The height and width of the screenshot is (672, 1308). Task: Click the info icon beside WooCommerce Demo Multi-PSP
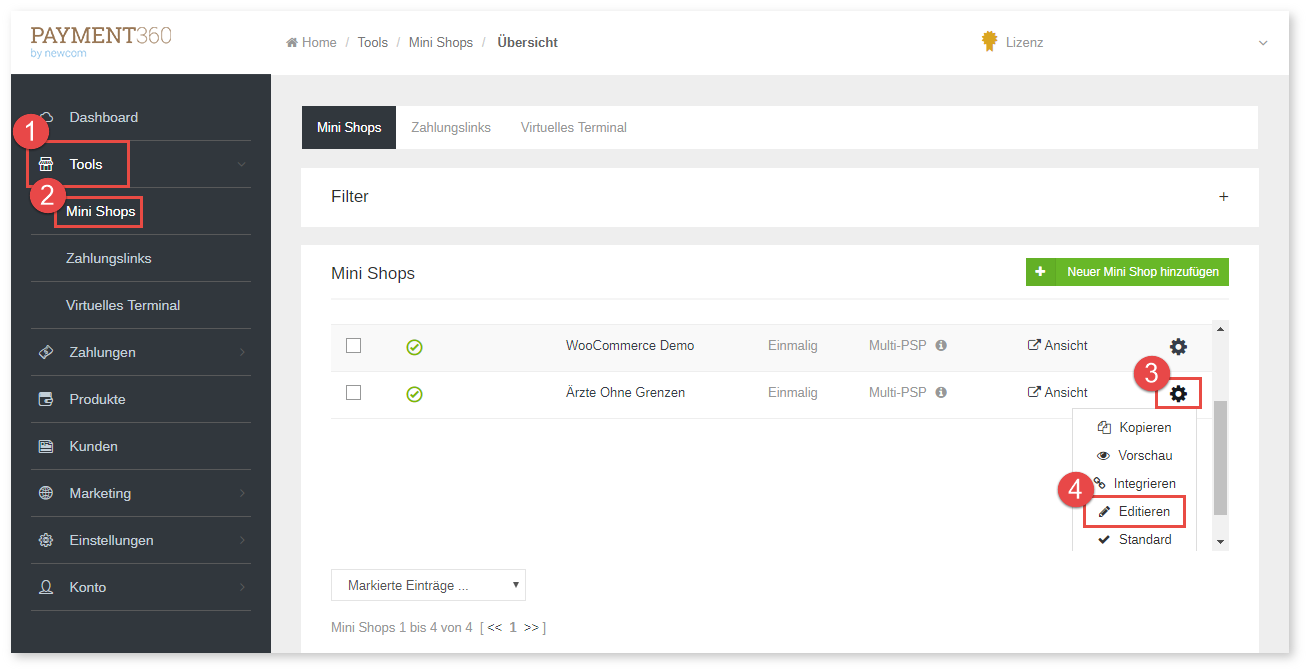[941, 346]
